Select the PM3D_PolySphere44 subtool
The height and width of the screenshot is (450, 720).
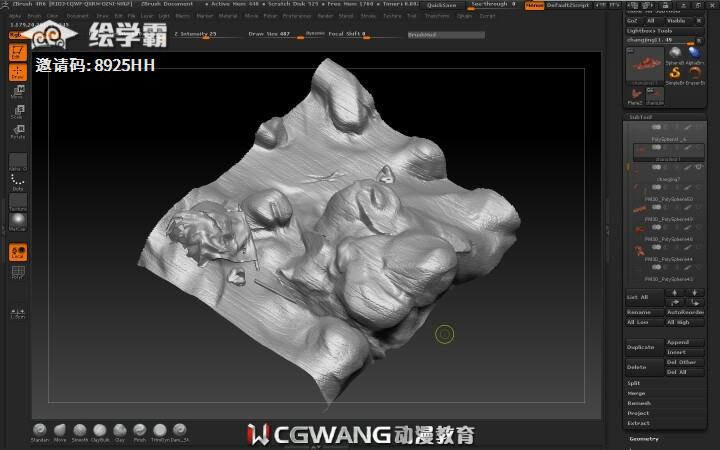click(669, 255)
